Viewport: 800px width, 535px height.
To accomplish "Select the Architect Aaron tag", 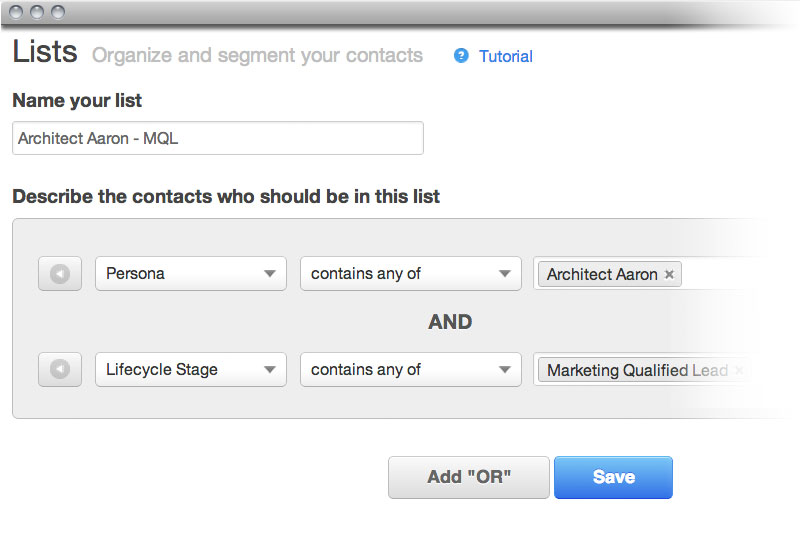I will coord(601,275).
